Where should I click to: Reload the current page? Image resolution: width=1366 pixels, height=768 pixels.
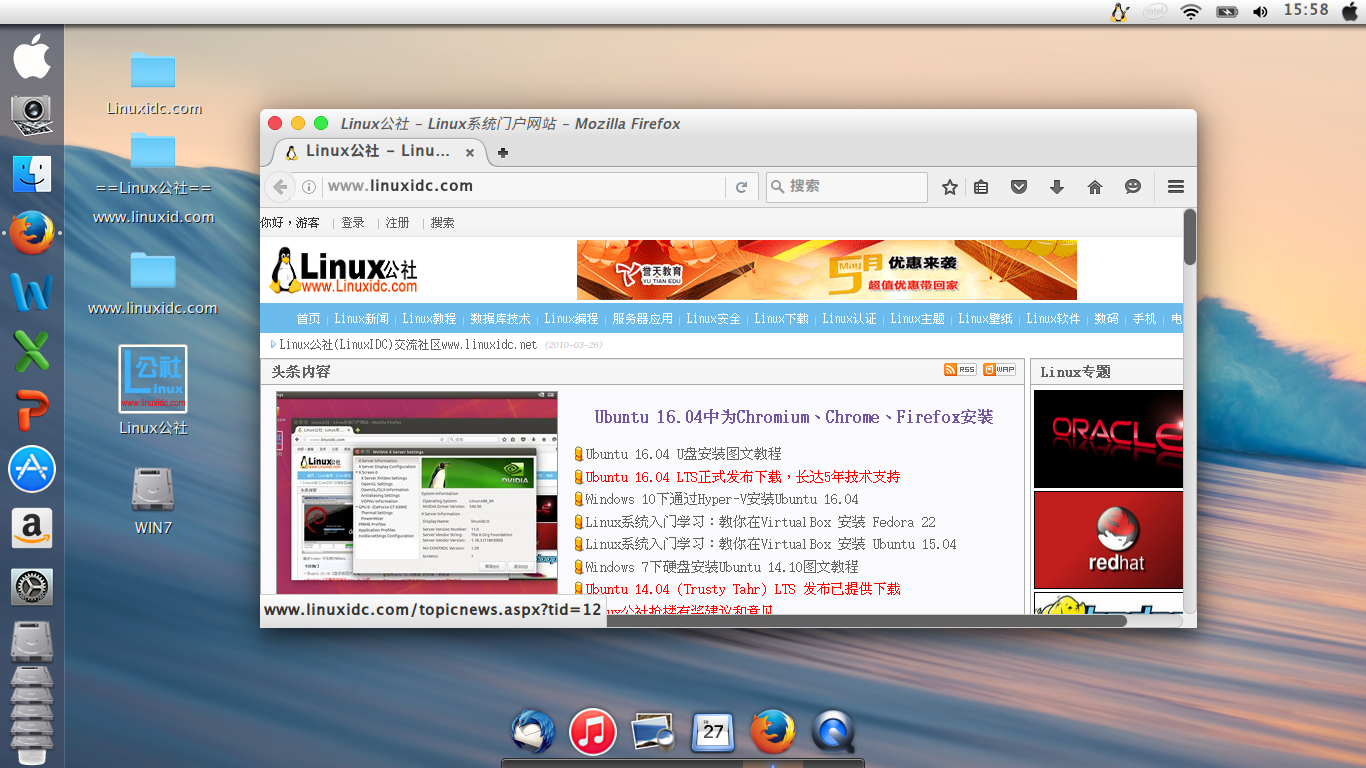tap(741, 187)
